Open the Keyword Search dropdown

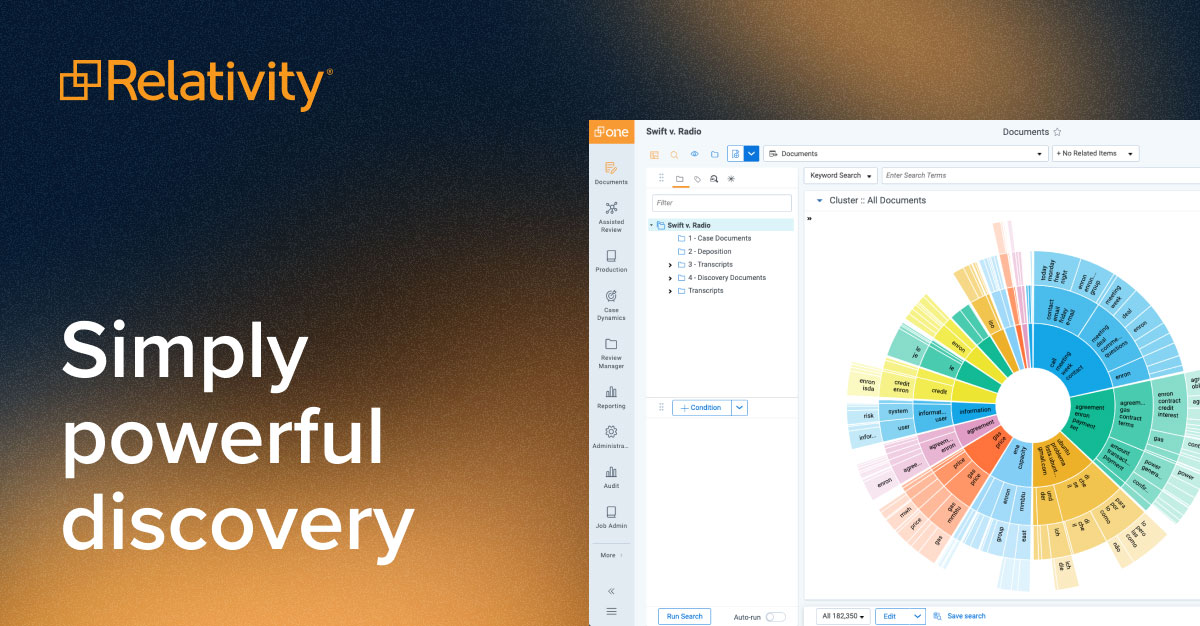[x=841, y=176]
